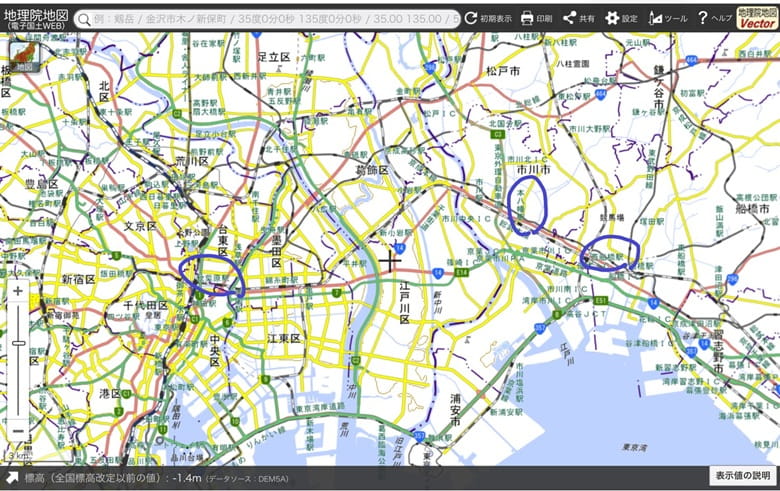780x491 pixels.
Task: Open the 共有 share menu
Action: point(578,17)
